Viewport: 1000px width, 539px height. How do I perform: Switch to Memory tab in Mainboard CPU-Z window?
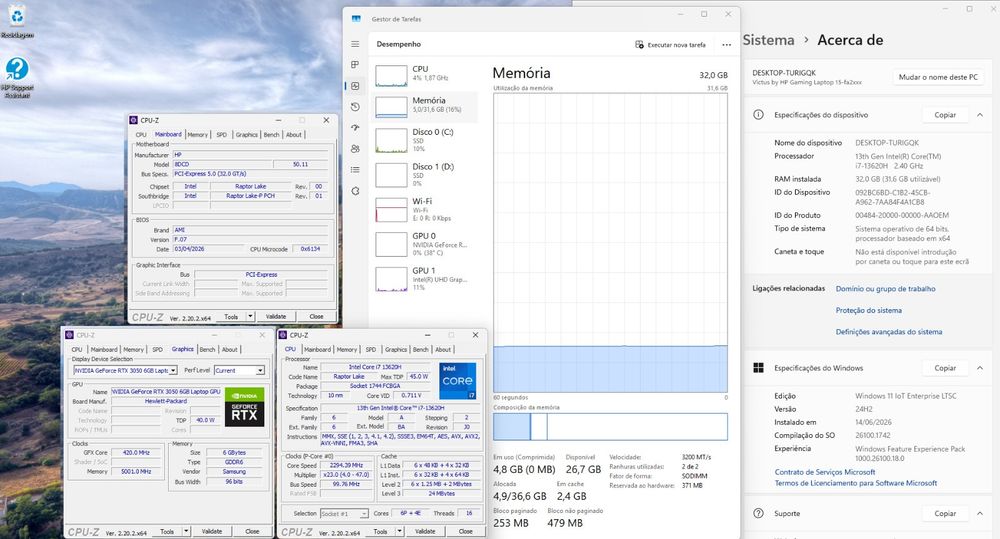pyautogui.click(x=198, y=135)
